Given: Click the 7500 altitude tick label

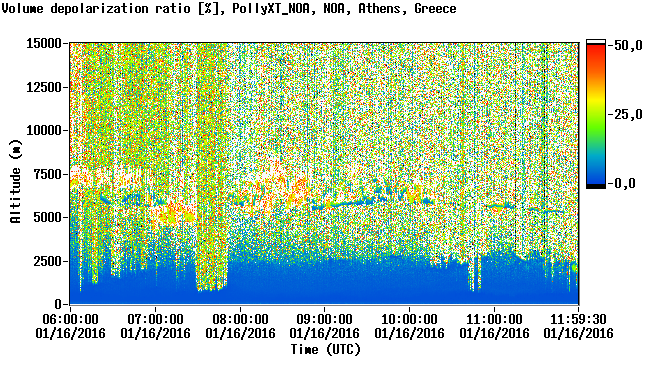Looking at the screenshot, I should click(47, 174).
